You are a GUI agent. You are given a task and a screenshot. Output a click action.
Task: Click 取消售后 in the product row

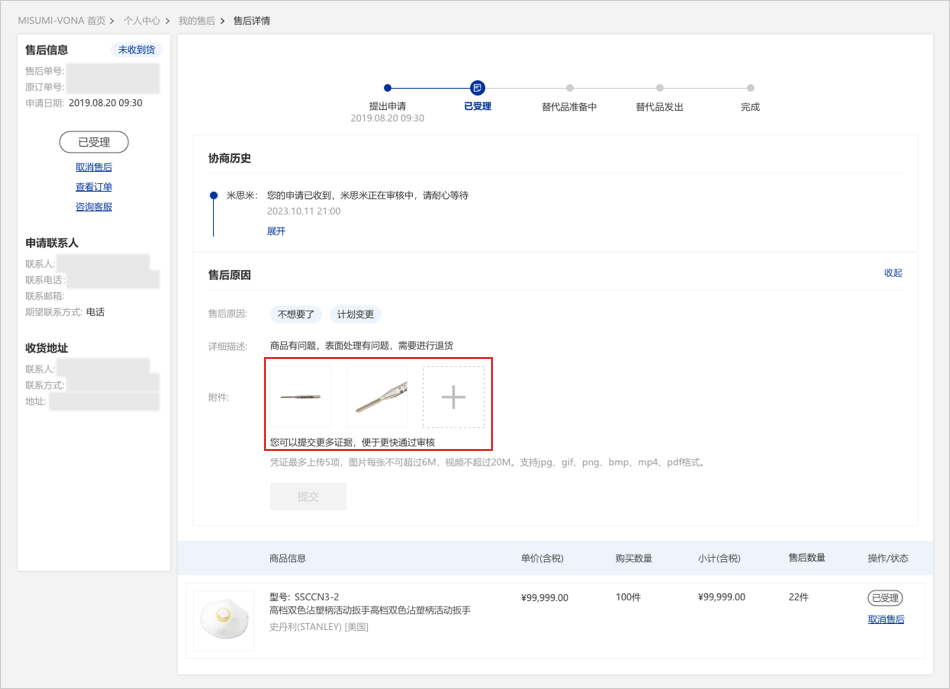pyautogui.click(x=886, y=619)
